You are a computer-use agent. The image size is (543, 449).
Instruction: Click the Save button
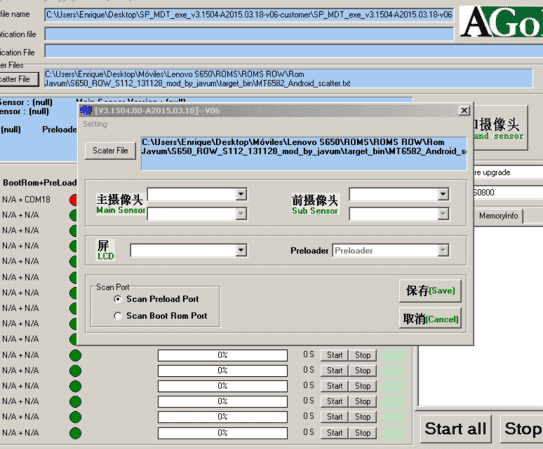pyautogui.click(x=430, y=290)
